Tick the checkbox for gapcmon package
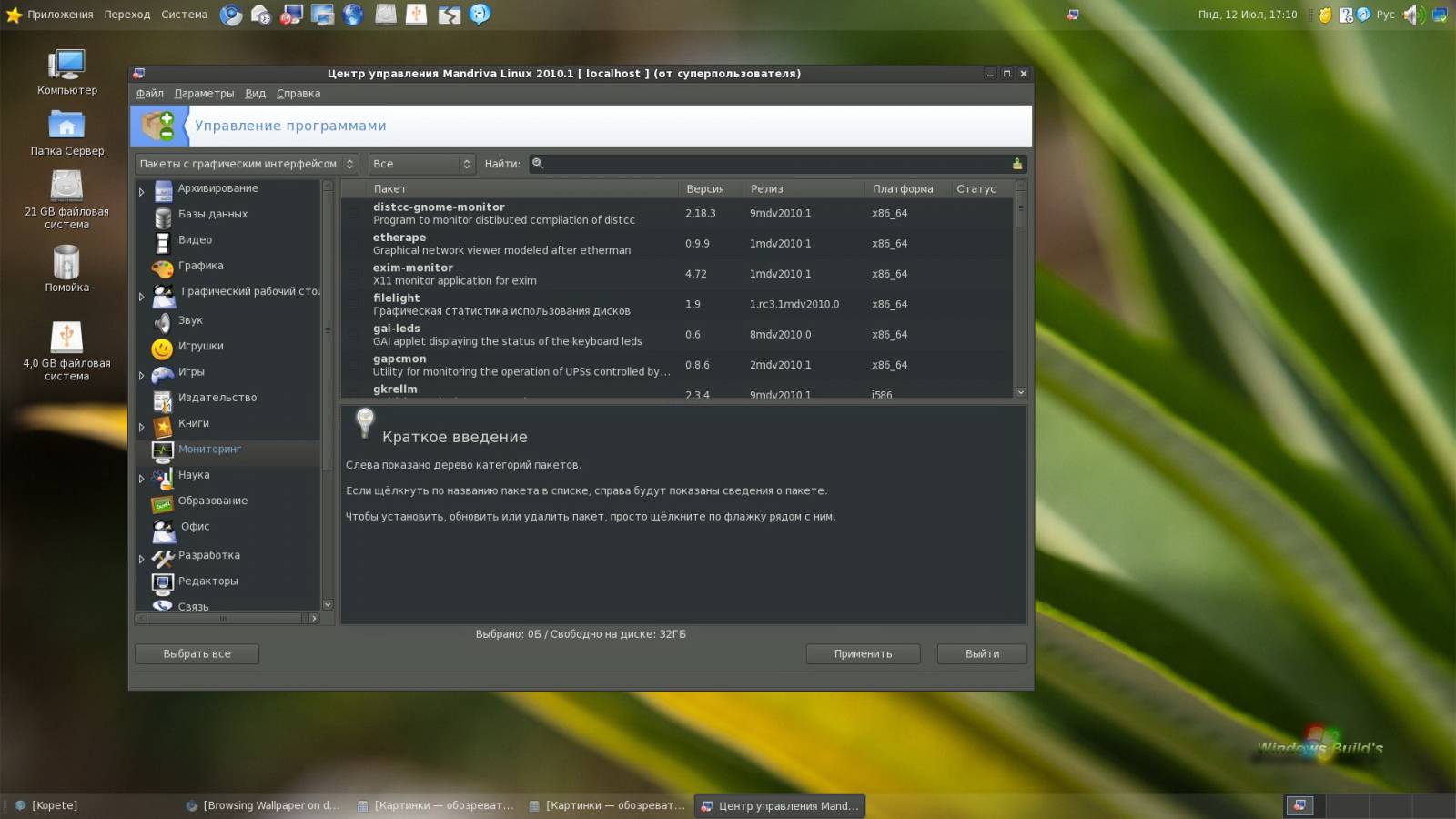Image resolution: width=1456 pixels, height=819 pixels. click(354, 365)
